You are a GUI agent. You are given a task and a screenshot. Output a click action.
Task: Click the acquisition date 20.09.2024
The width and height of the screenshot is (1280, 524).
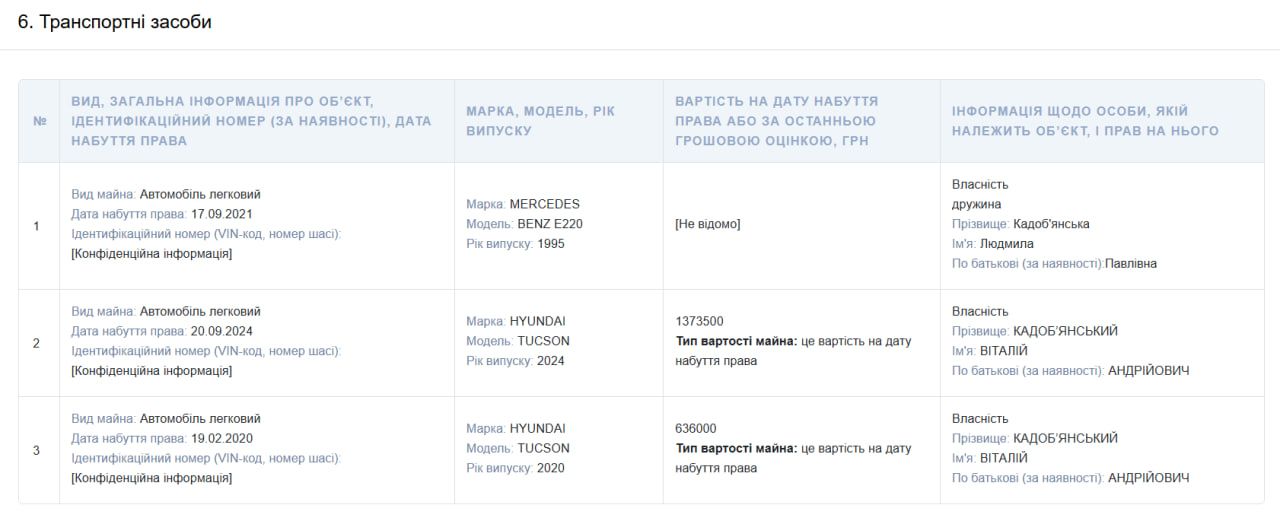click(x=221, y=331)
